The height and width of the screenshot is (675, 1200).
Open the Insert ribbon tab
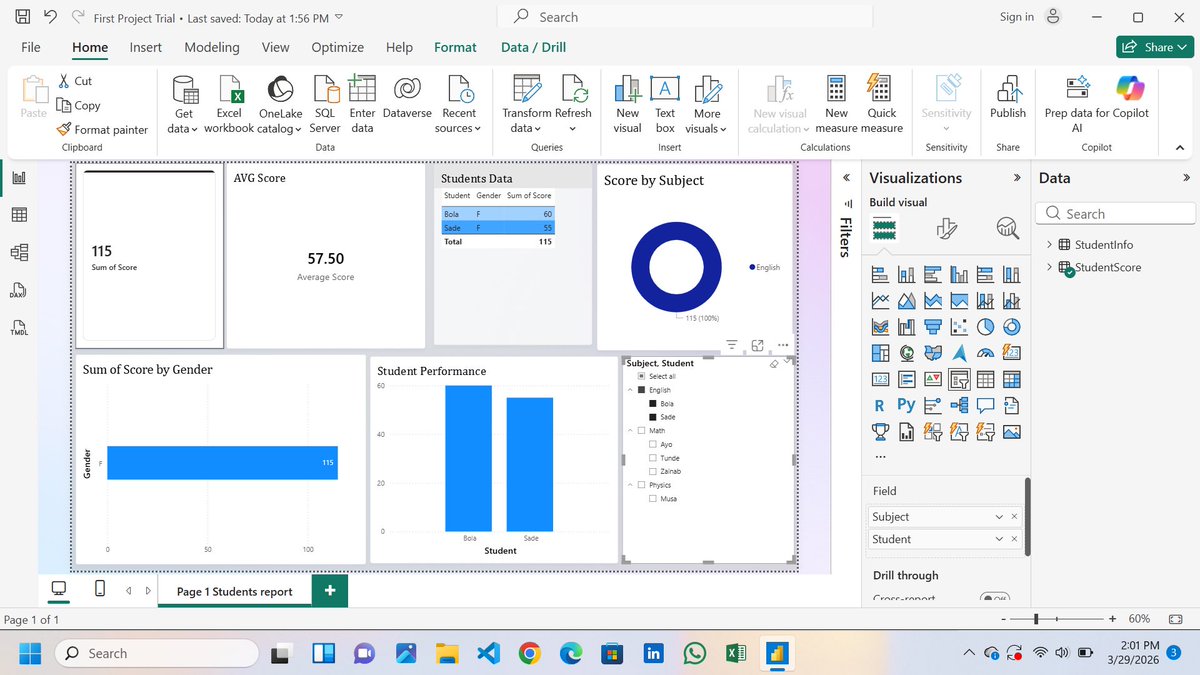pos(146,47)
